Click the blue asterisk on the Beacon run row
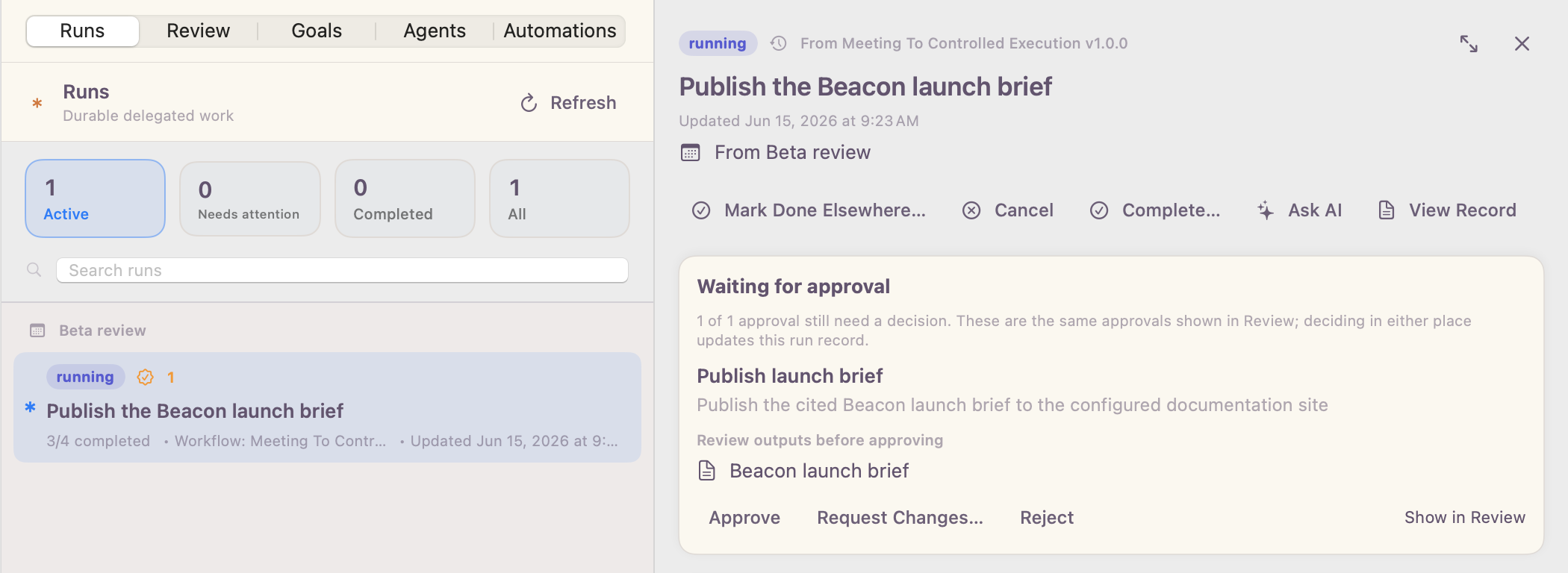Image resolution: width=1568 pixels, height=573 pixels. tap(31, 407)
